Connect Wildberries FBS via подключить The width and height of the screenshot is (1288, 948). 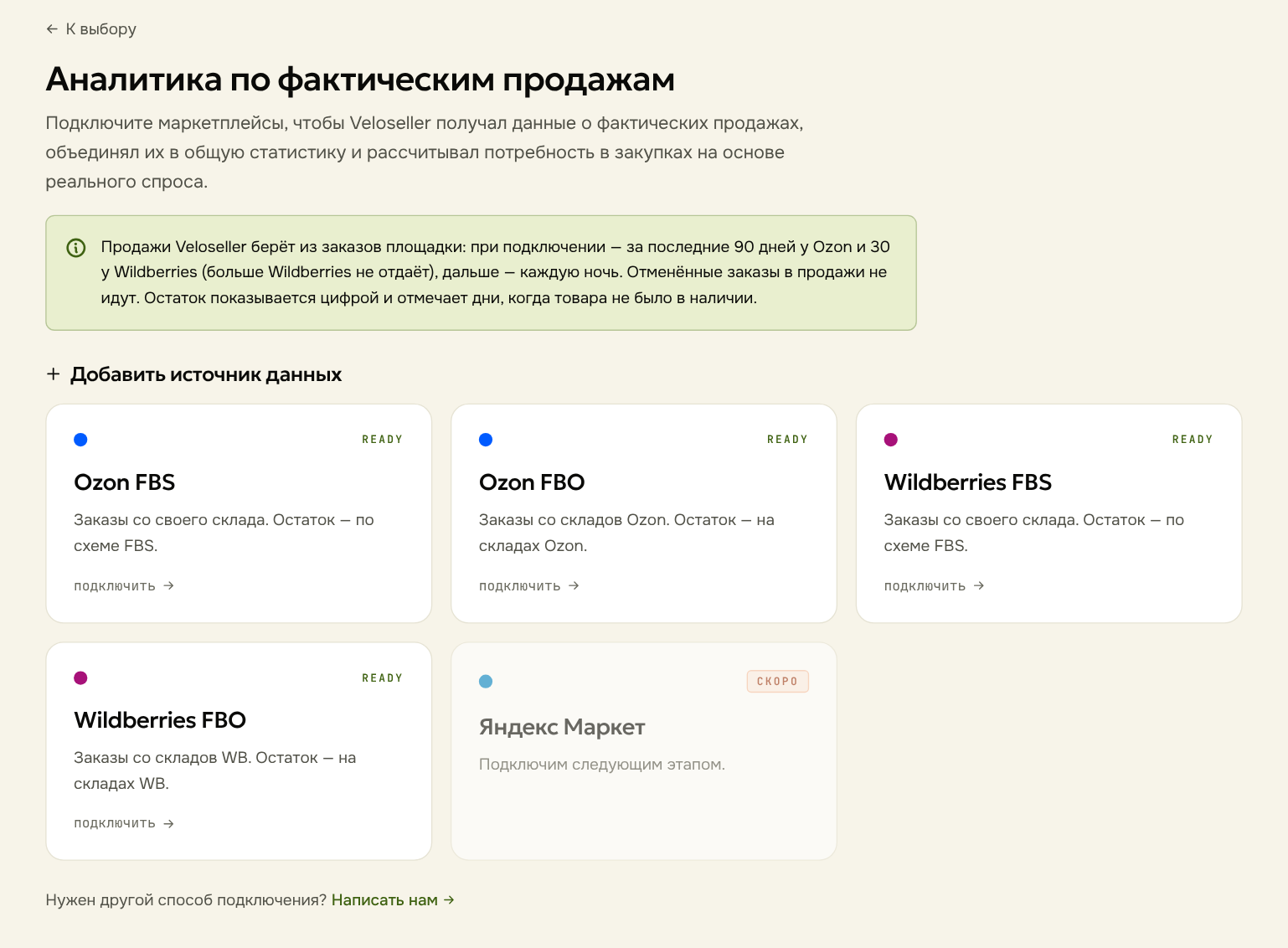tap(935, 586)
